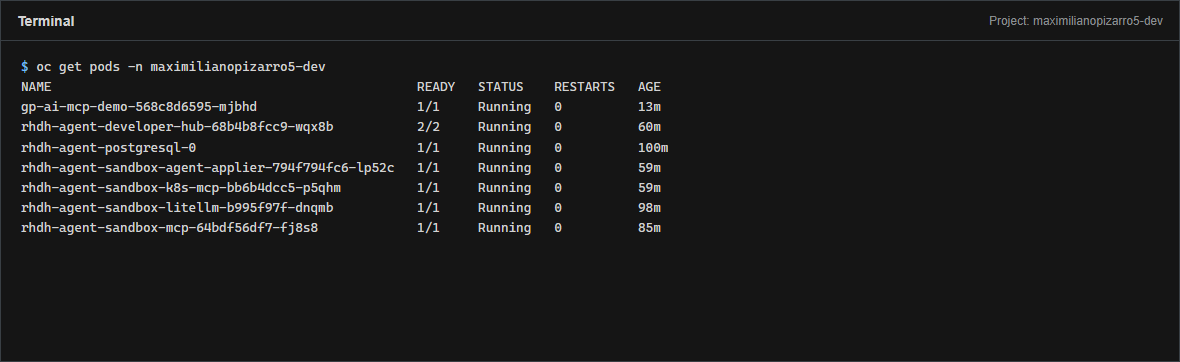
Task: Click the 100m age value
Action: tap(652, 148)
